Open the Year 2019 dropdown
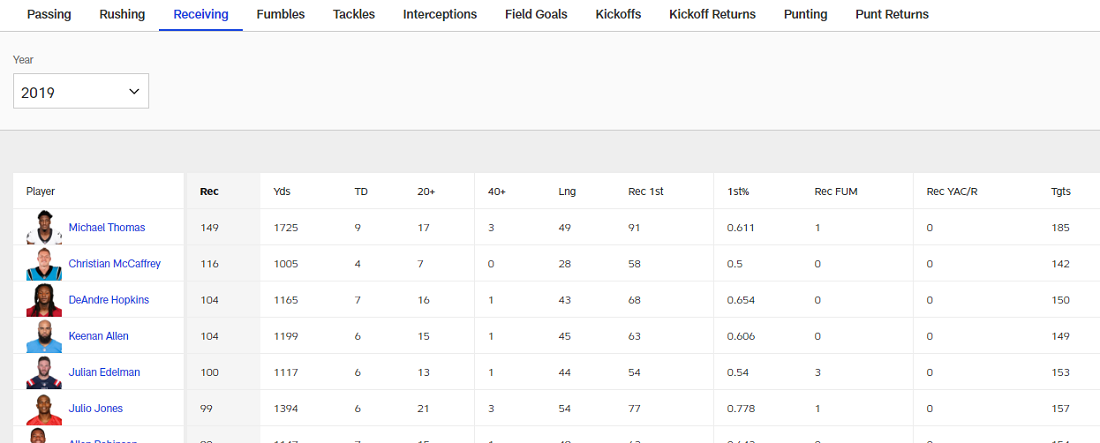Image resolution: width=1100 pixels, height=443 pixels. tap(81, 91)
